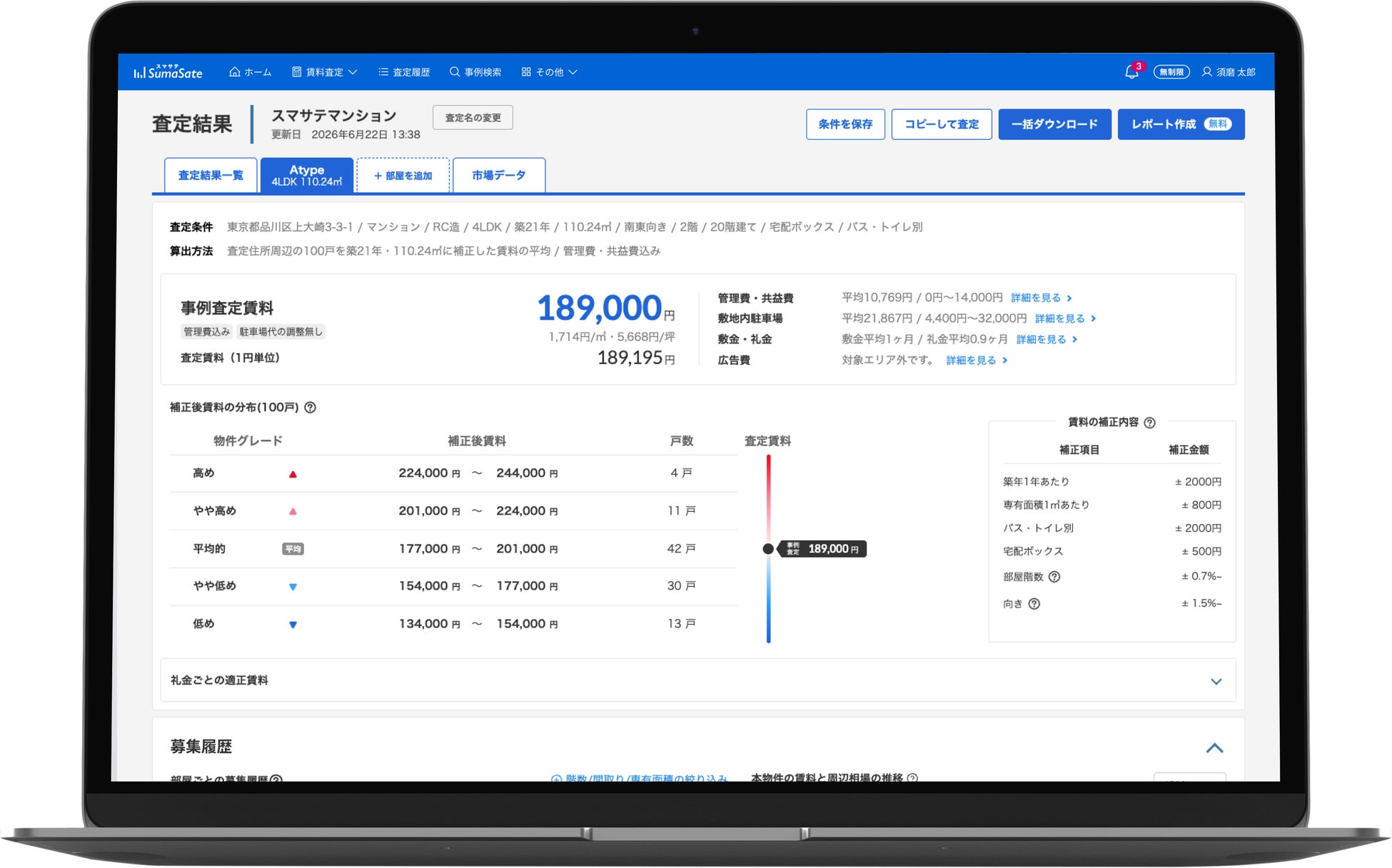Click the 査定名の変更 button

tap(473, 118)
